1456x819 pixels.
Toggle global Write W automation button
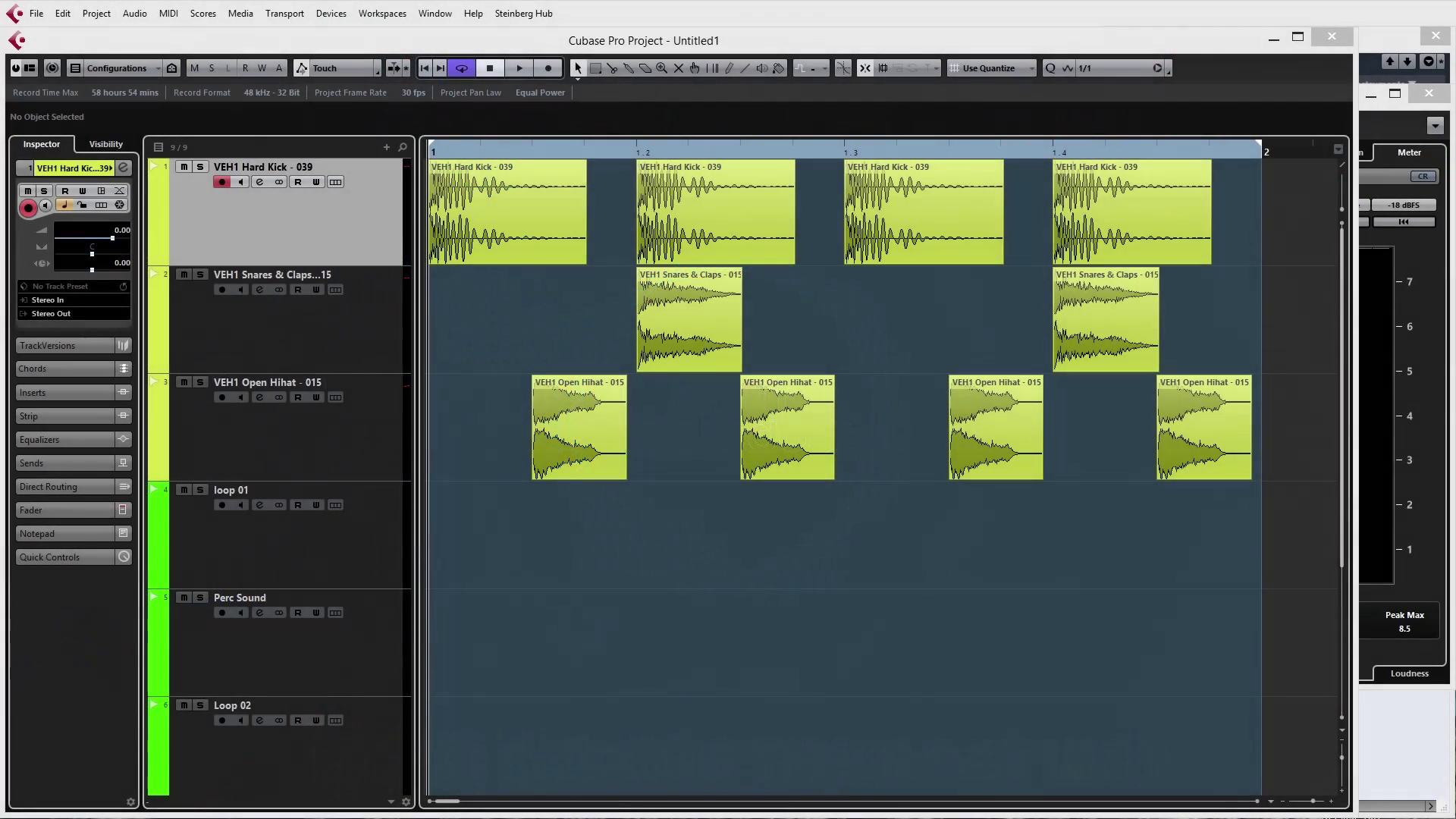click(262, 68)
